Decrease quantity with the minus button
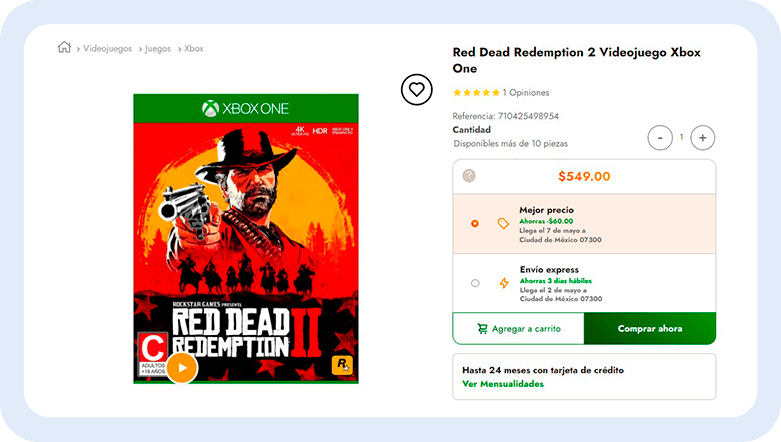781x442 pixels. point(660,137)
